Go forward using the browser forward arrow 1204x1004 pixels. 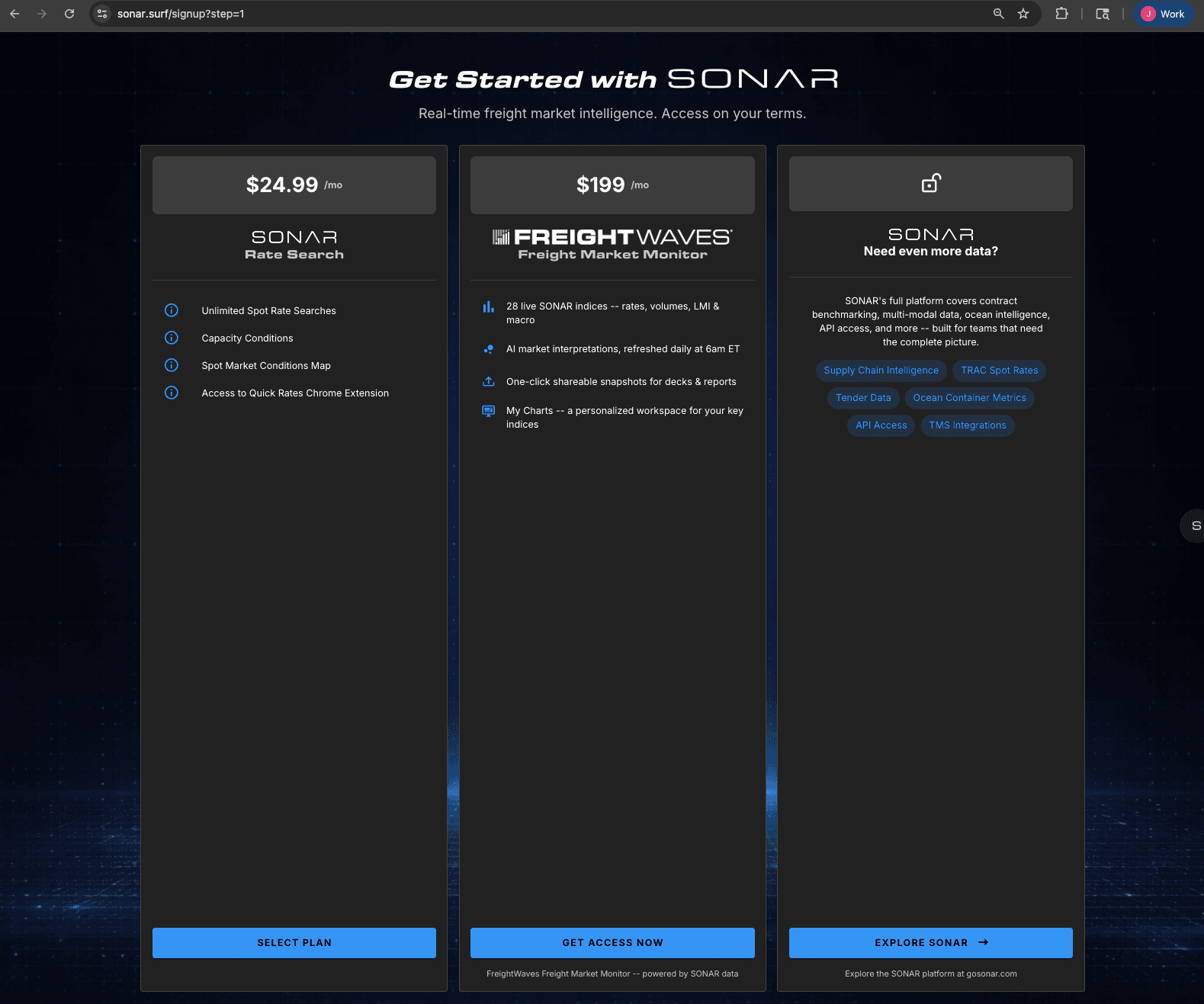click(42, 14)
